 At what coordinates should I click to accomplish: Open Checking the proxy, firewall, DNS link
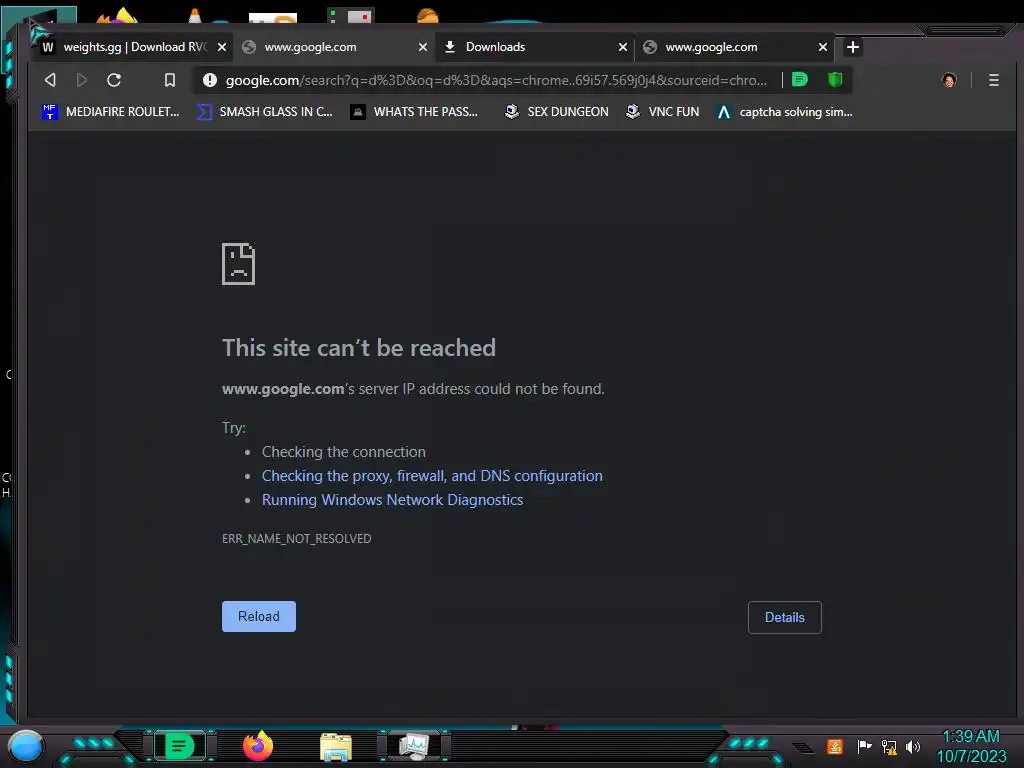432,475
